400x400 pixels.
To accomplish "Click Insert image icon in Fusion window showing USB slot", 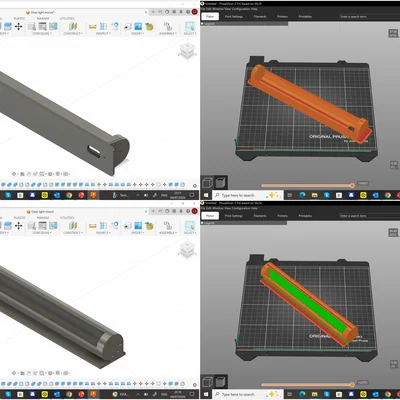I will [138, 26].
